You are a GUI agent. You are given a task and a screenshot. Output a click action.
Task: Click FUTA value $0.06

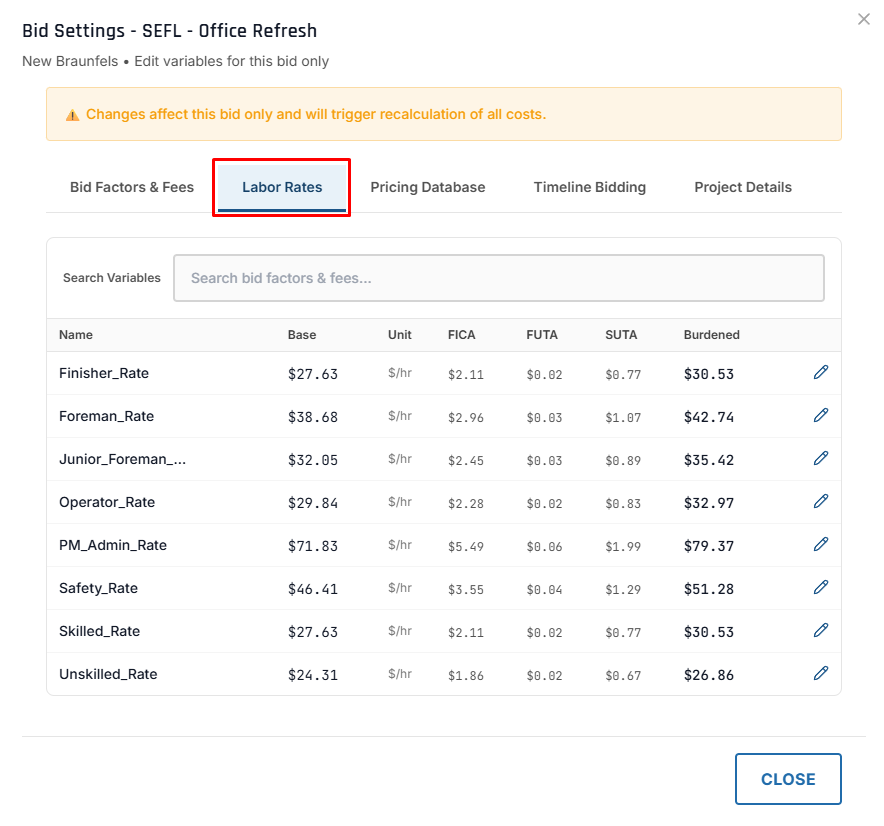pyautogui.click(x=544, y=546)
